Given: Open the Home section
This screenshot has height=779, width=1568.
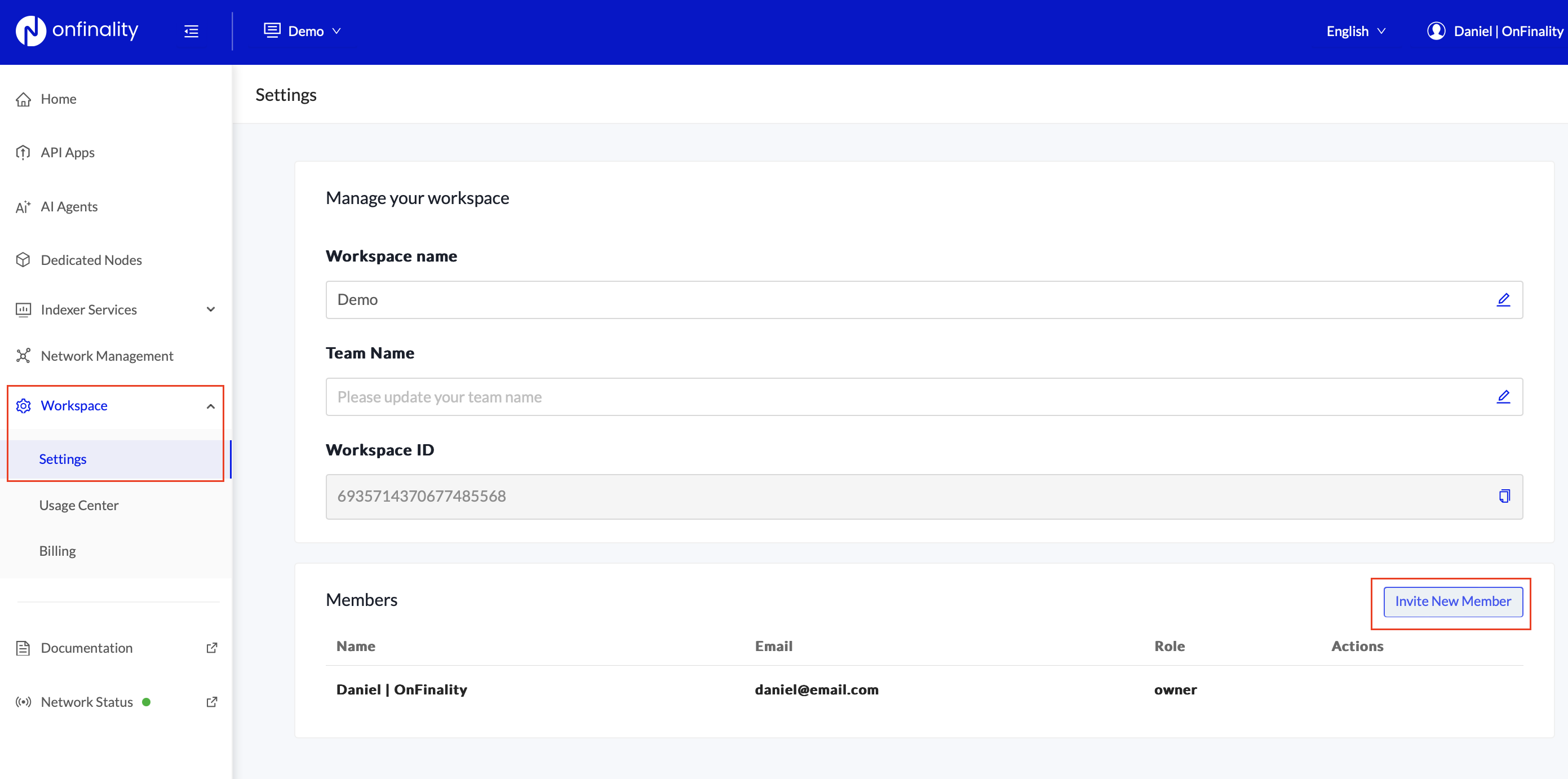Looking at the screenshot, I should (x=58, y=99).
